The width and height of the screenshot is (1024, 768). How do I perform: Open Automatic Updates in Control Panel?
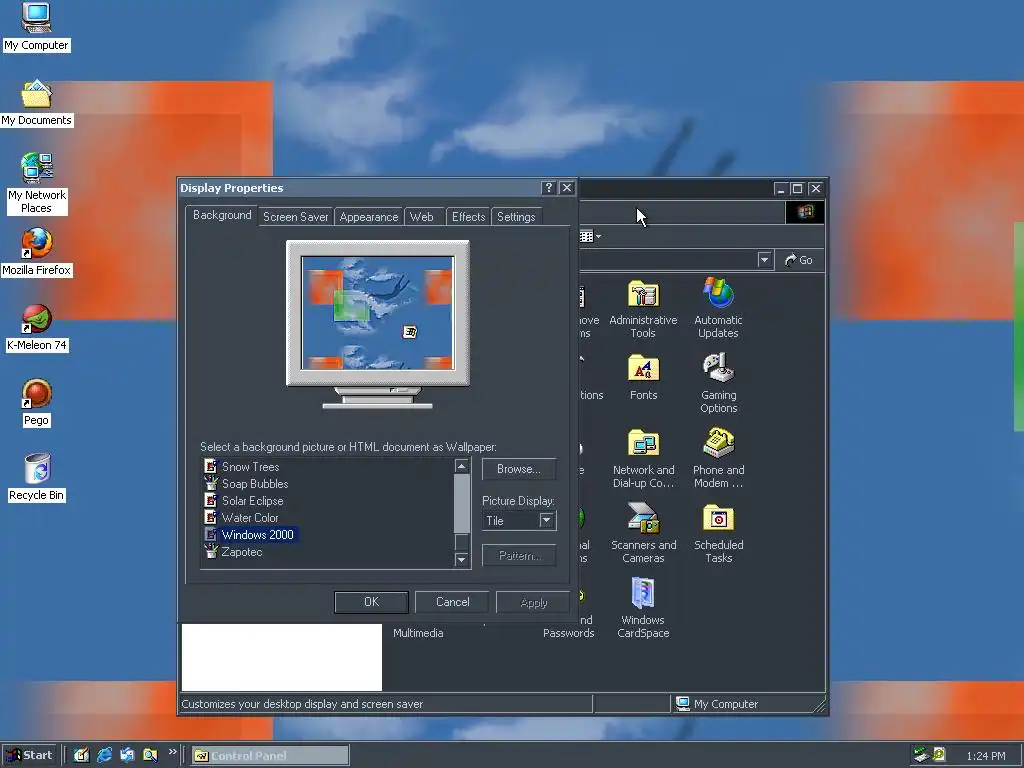tap(718, 308)
